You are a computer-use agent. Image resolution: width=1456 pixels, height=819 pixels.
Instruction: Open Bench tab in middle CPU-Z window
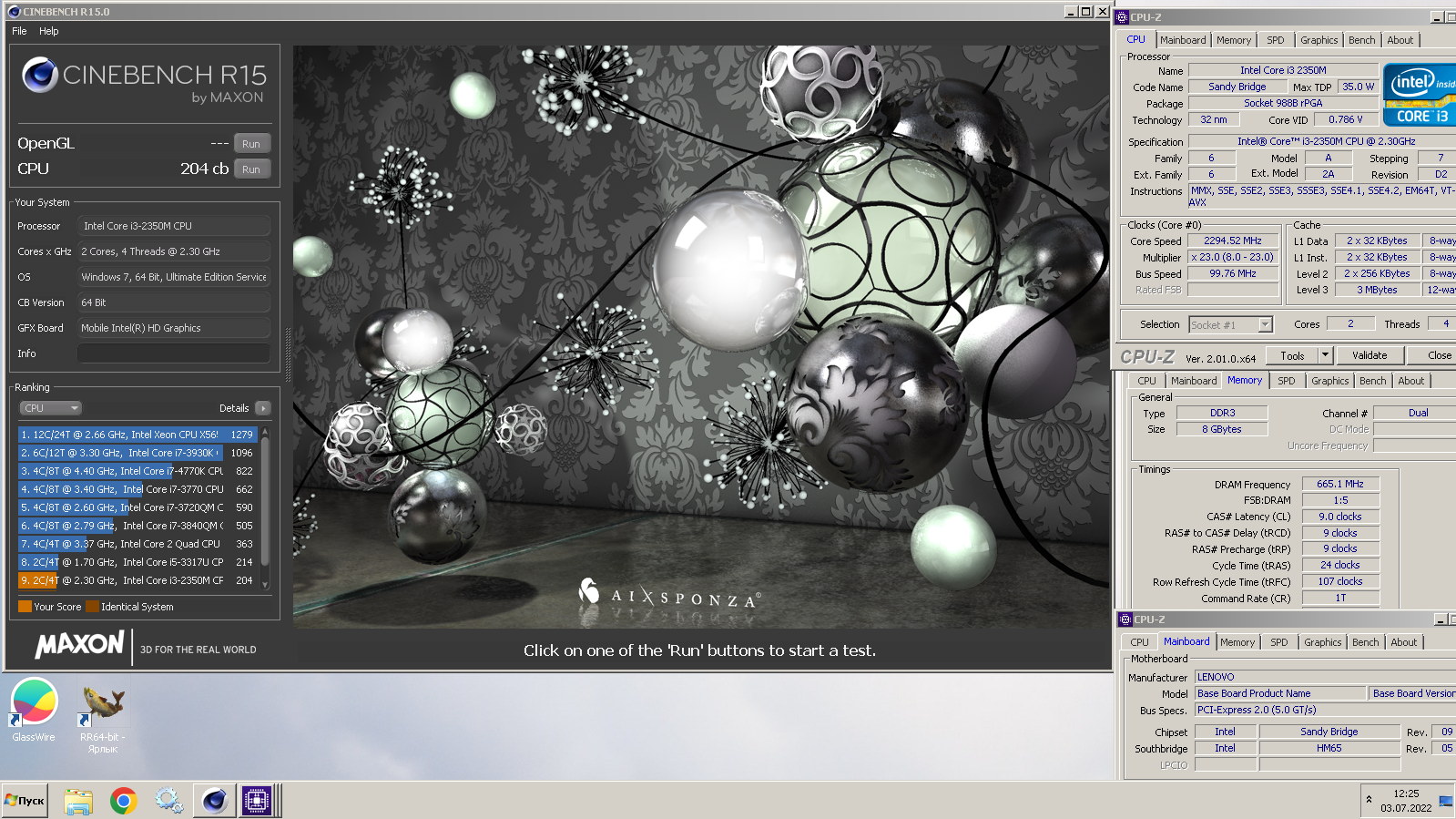1373,381
